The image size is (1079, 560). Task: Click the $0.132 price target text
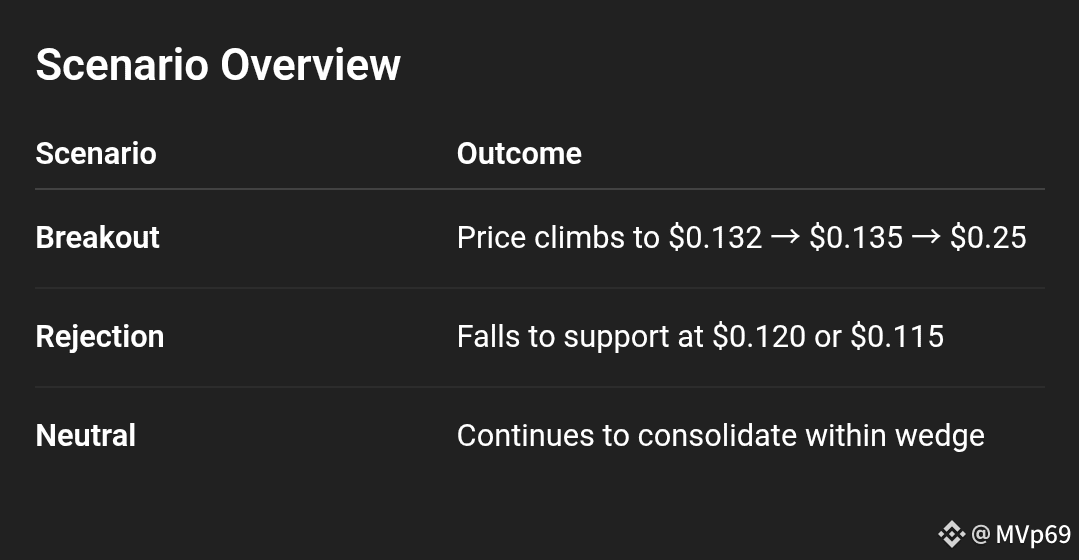tap(715, 238)
